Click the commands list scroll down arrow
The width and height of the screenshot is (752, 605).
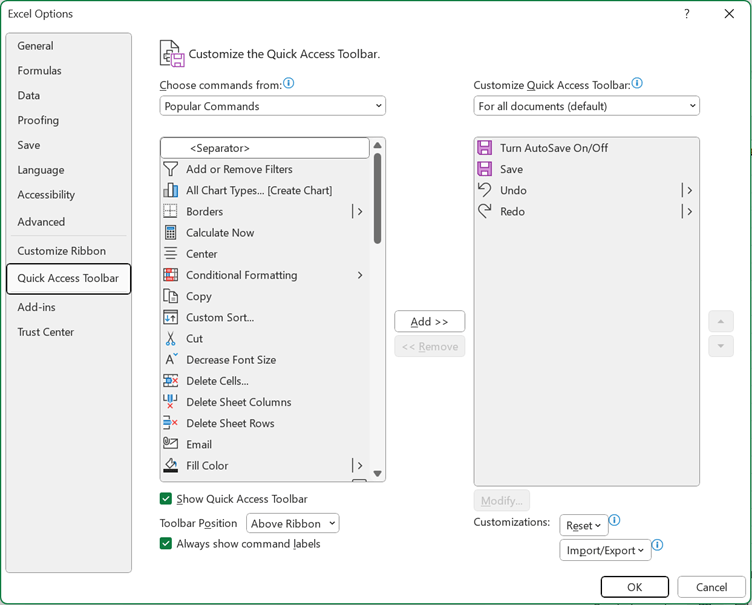378,473
